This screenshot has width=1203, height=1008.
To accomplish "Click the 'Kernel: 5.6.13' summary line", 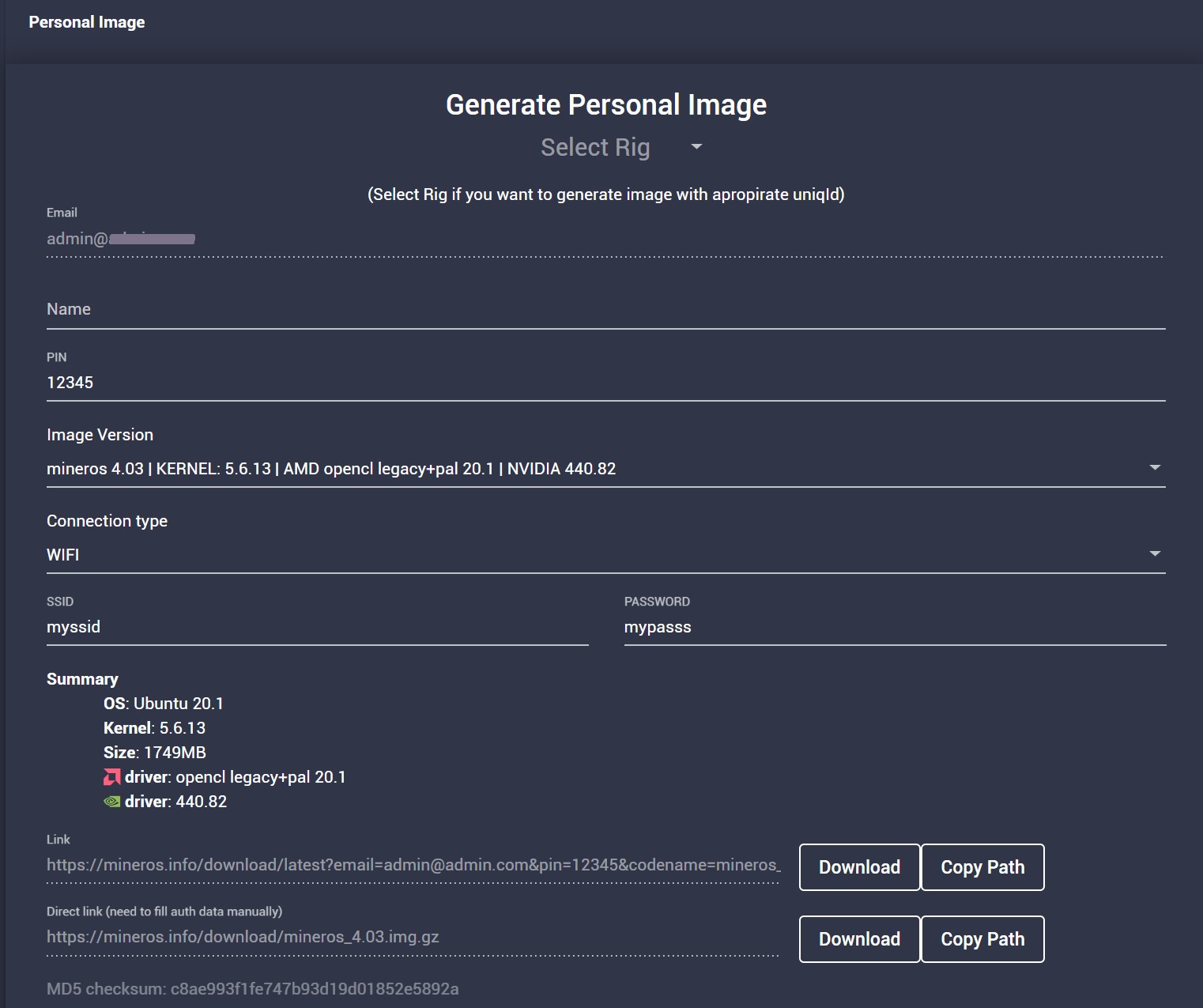I will click(x=154, y=728).
